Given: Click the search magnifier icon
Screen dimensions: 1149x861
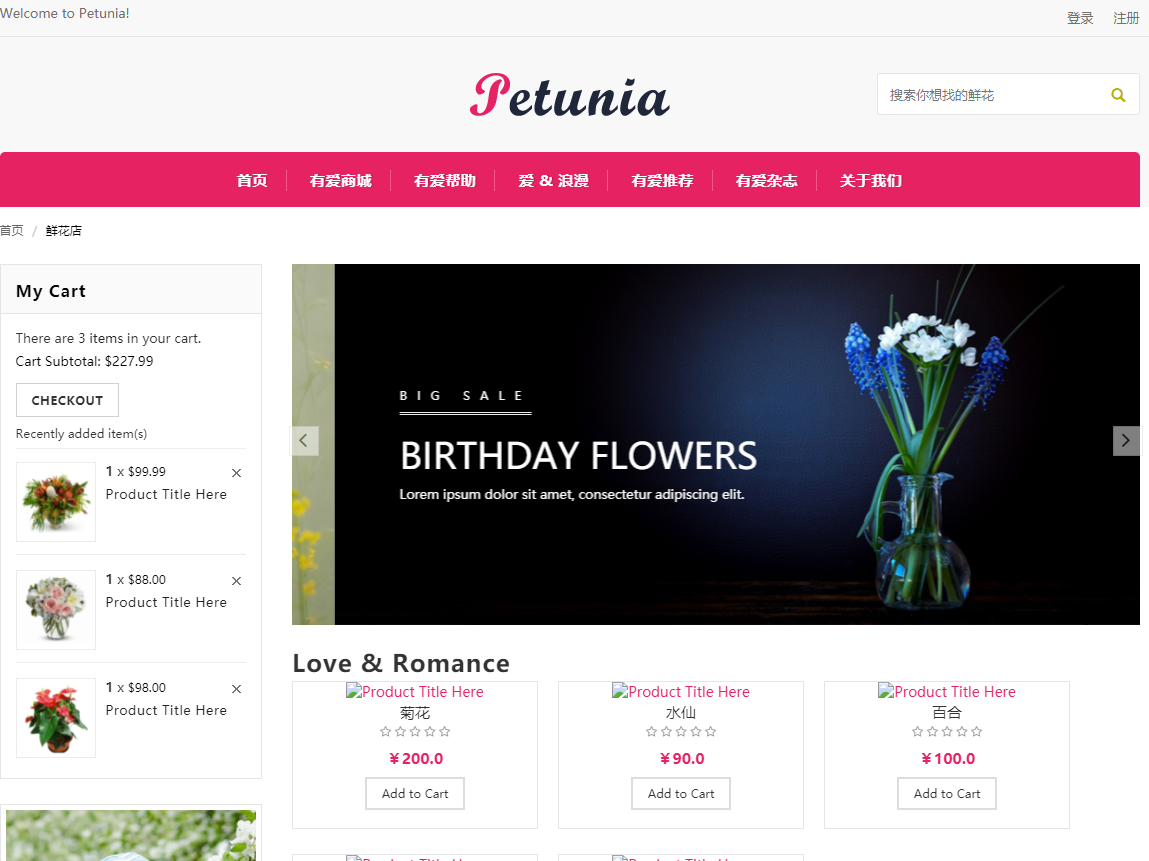Looking at the screenshot, I should (1117, 95).
